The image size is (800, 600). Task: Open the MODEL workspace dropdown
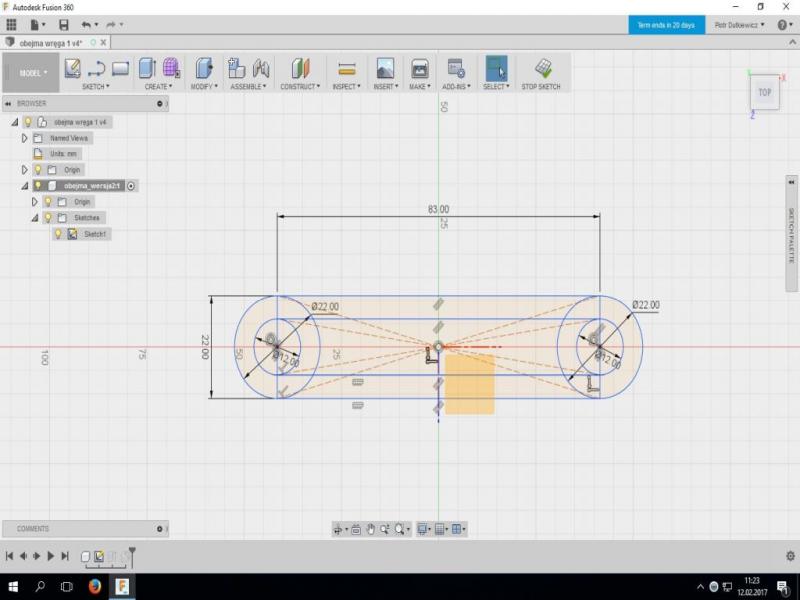[32, 73]
